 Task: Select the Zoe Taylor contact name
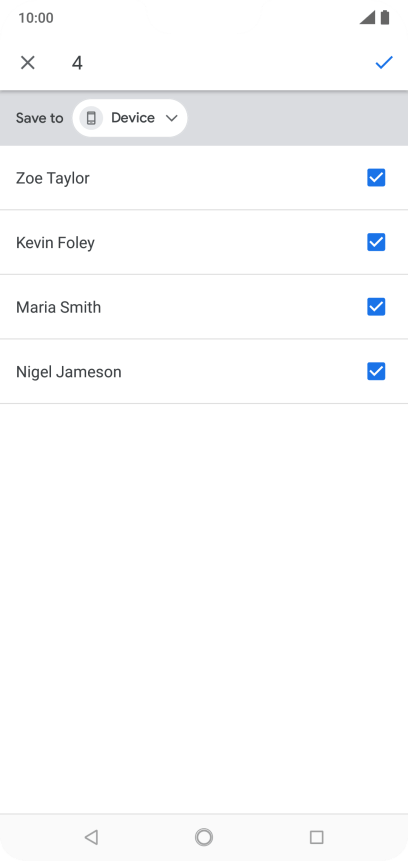pos(53,178)
